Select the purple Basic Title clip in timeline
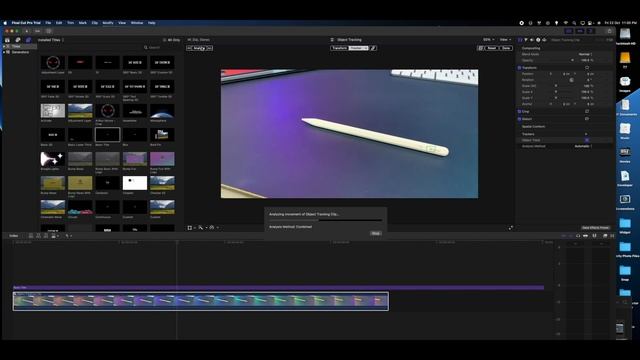 (x=278, y=288)
